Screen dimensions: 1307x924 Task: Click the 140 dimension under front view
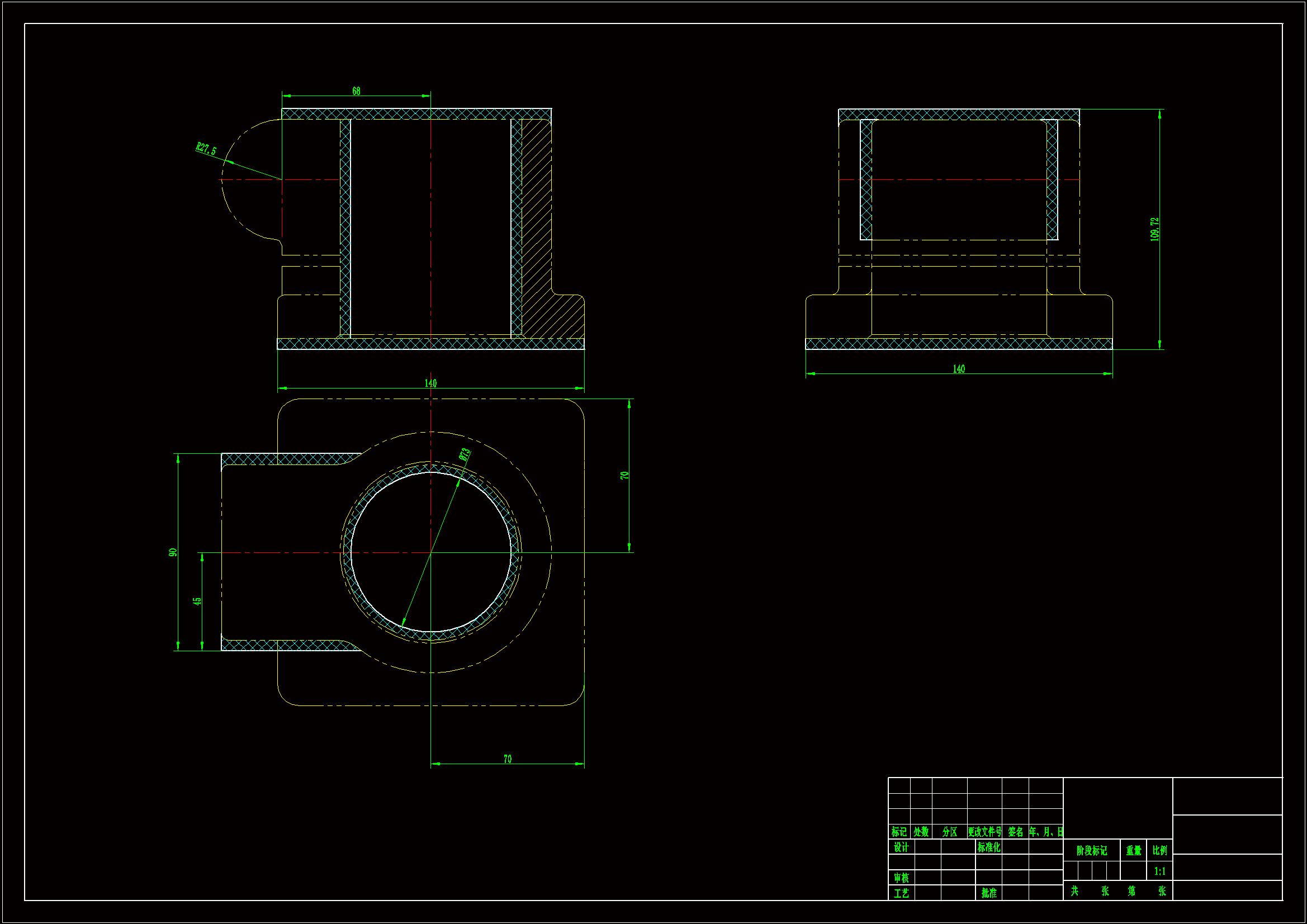pyautogui.click(x=430, y=383)
